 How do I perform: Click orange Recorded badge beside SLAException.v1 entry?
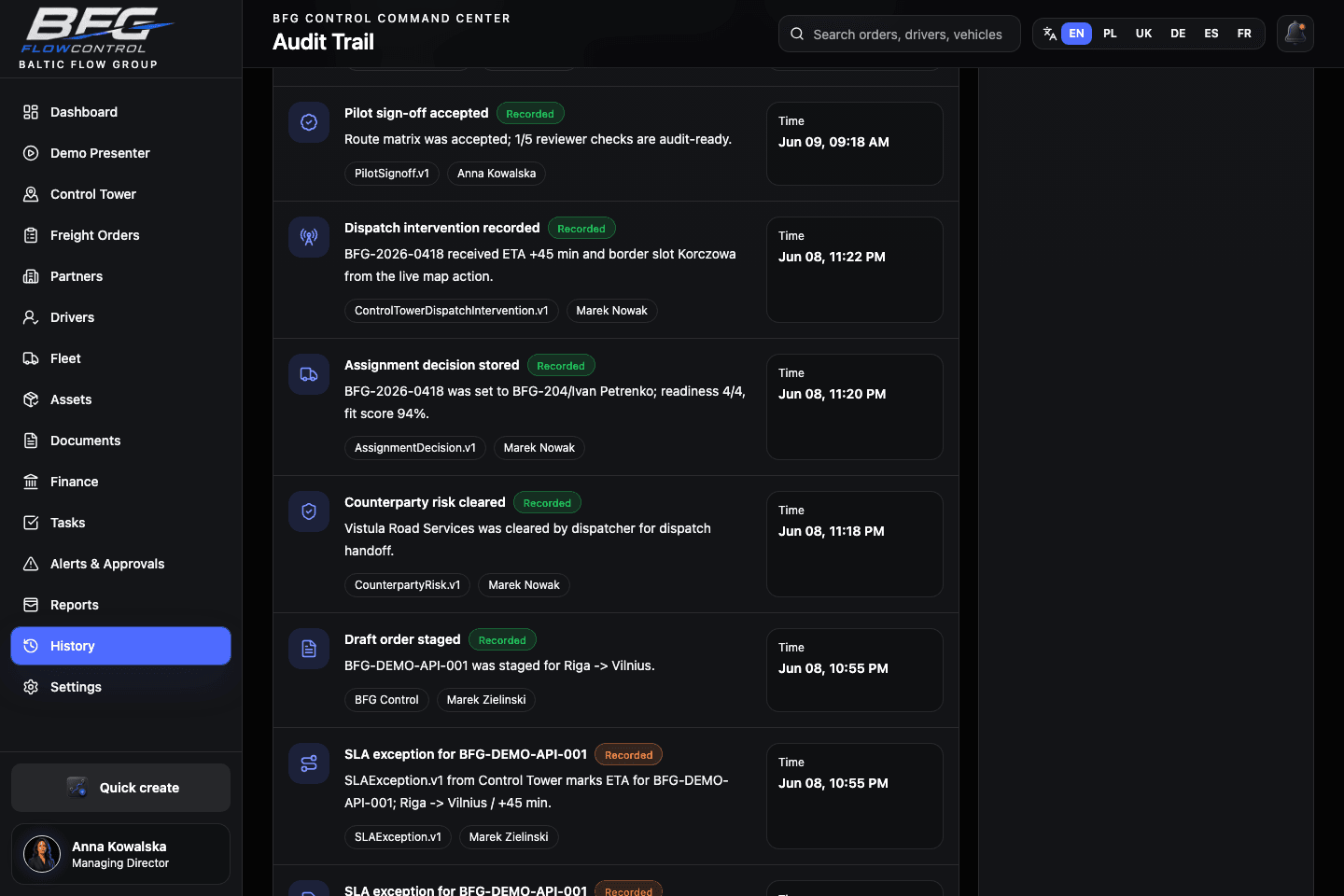tap(629, 755)
